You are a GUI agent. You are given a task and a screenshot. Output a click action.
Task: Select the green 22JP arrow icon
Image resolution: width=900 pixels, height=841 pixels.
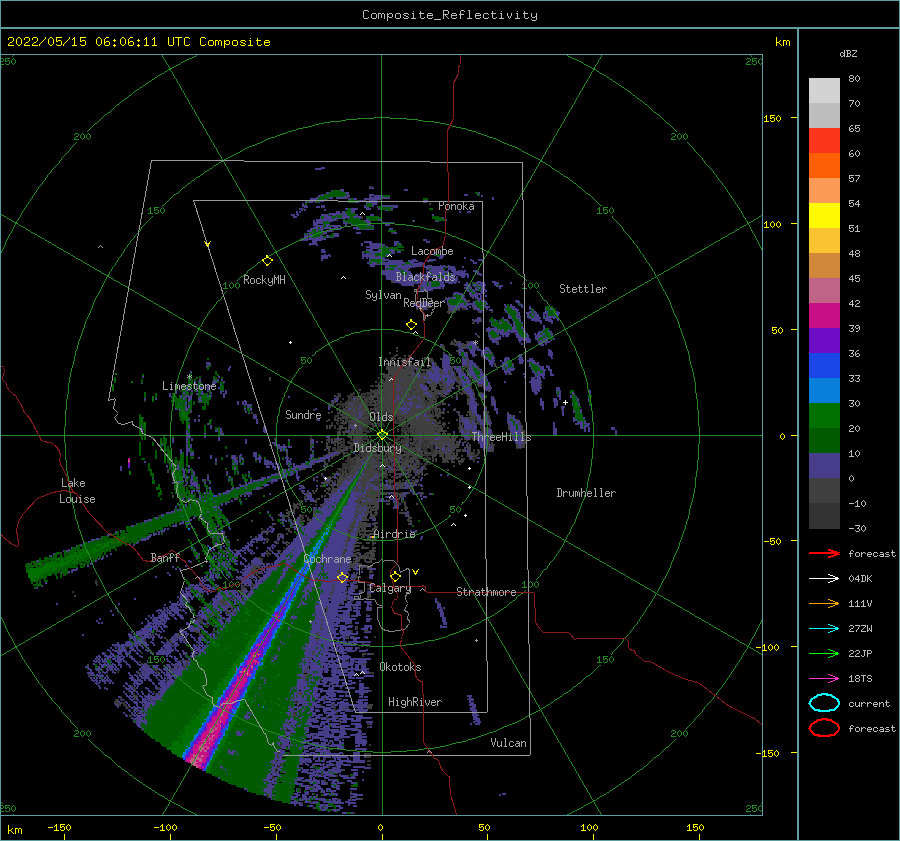click(824, 653)
